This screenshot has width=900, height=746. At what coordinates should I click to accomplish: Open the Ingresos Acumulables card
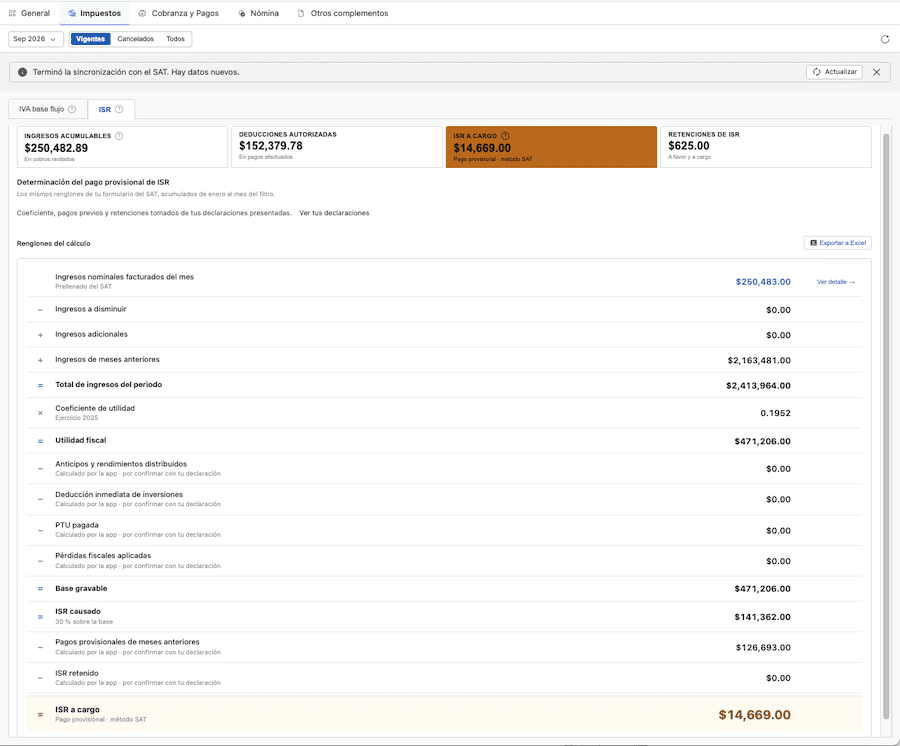pyautogui.click(x=122, y=147)
